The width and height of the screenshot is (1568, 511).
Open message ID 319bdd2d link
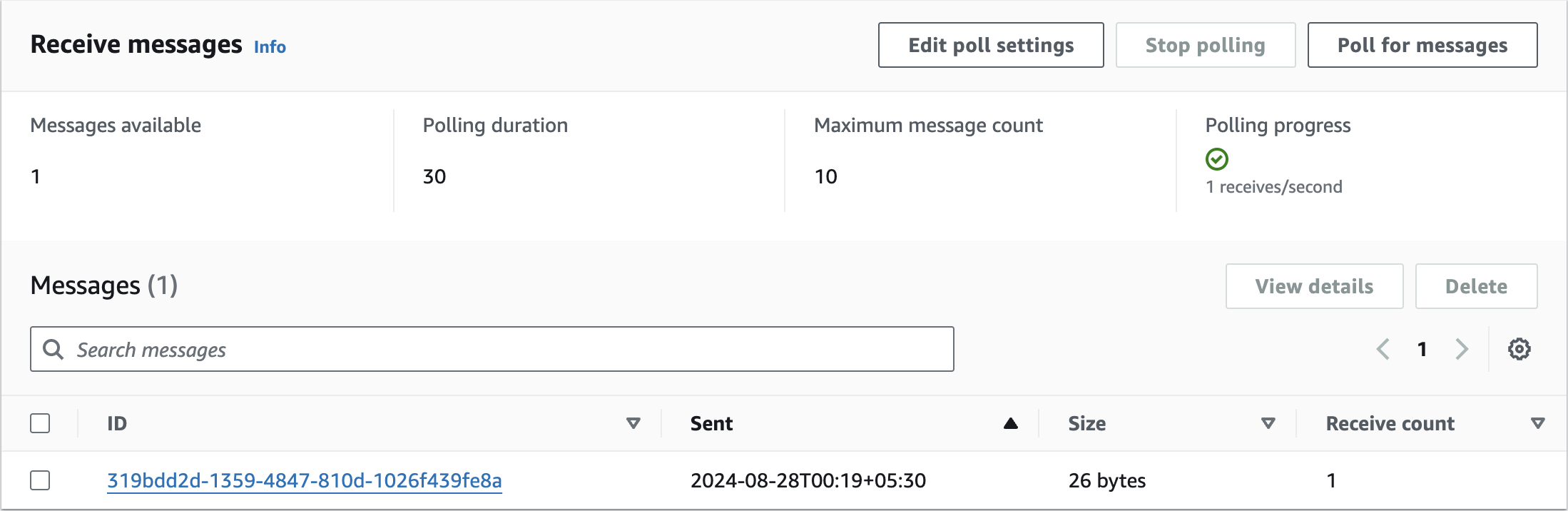[305, 480]
